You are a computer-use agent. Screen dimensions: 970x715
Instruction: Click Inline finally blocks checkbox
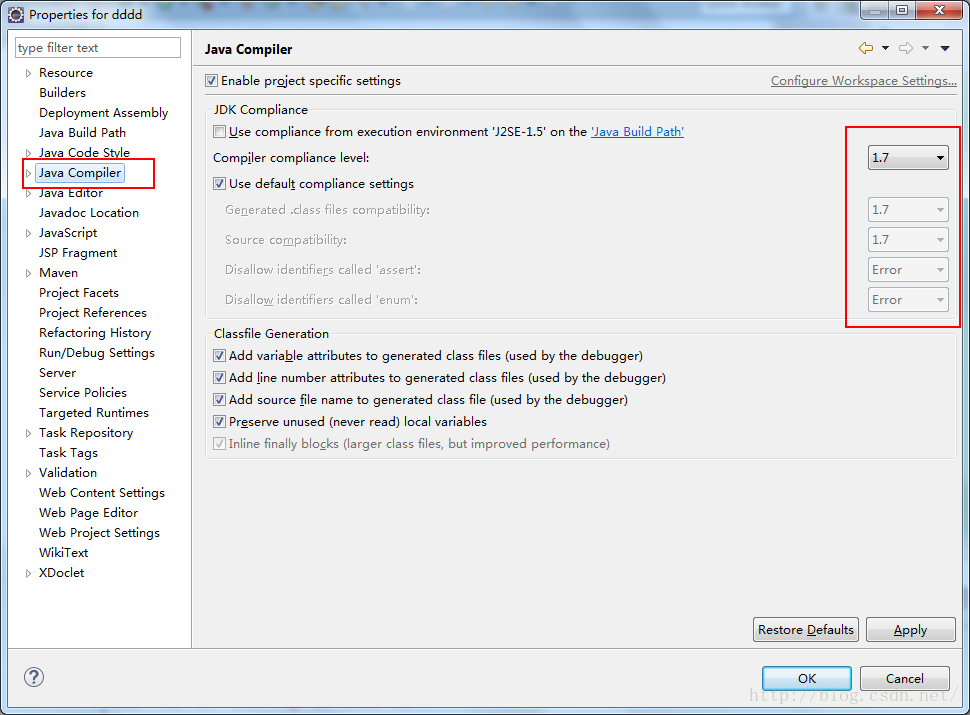[219, 443]
